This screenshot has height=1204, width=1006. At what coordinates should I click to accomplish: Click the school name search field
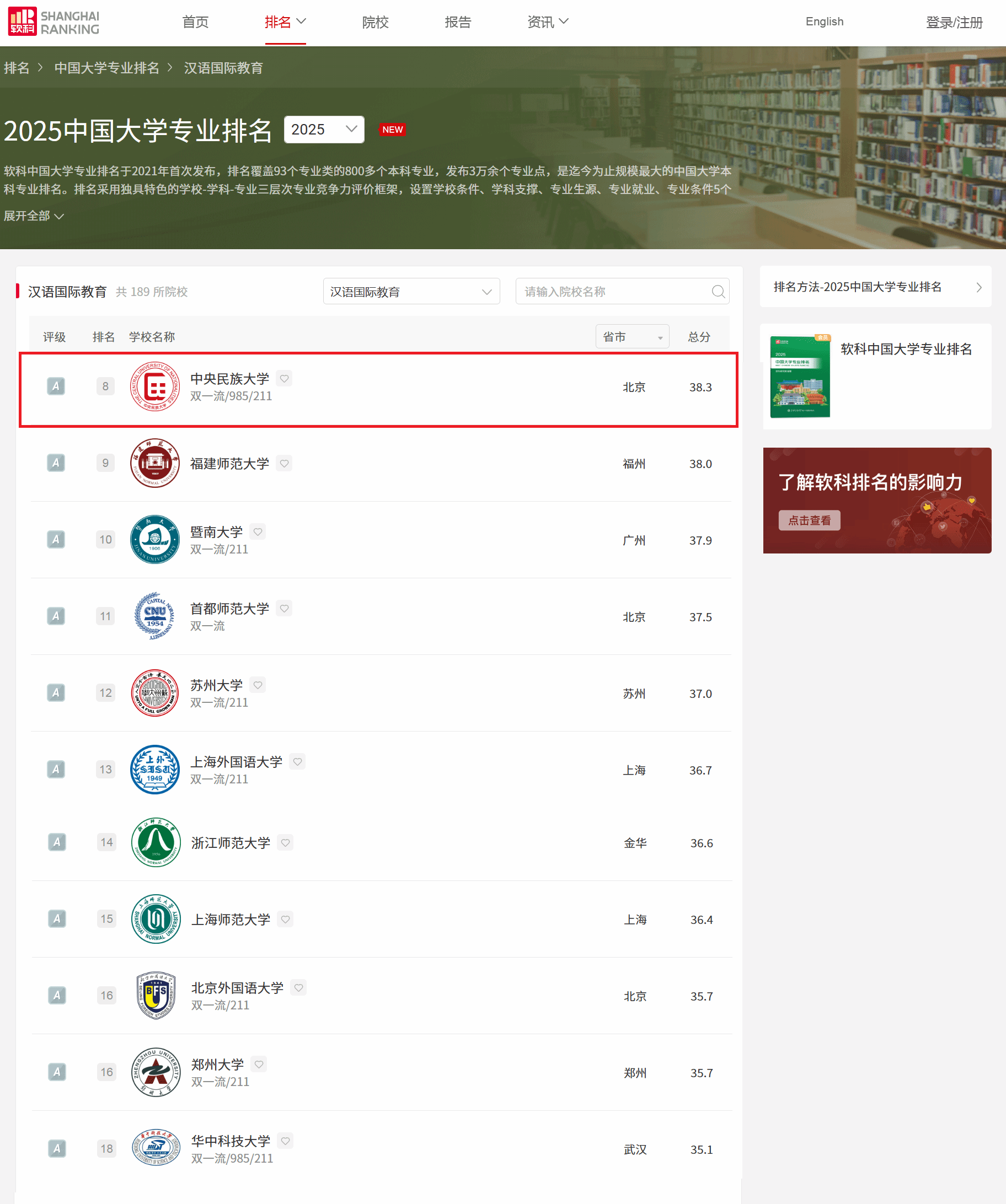pos(614,292)
